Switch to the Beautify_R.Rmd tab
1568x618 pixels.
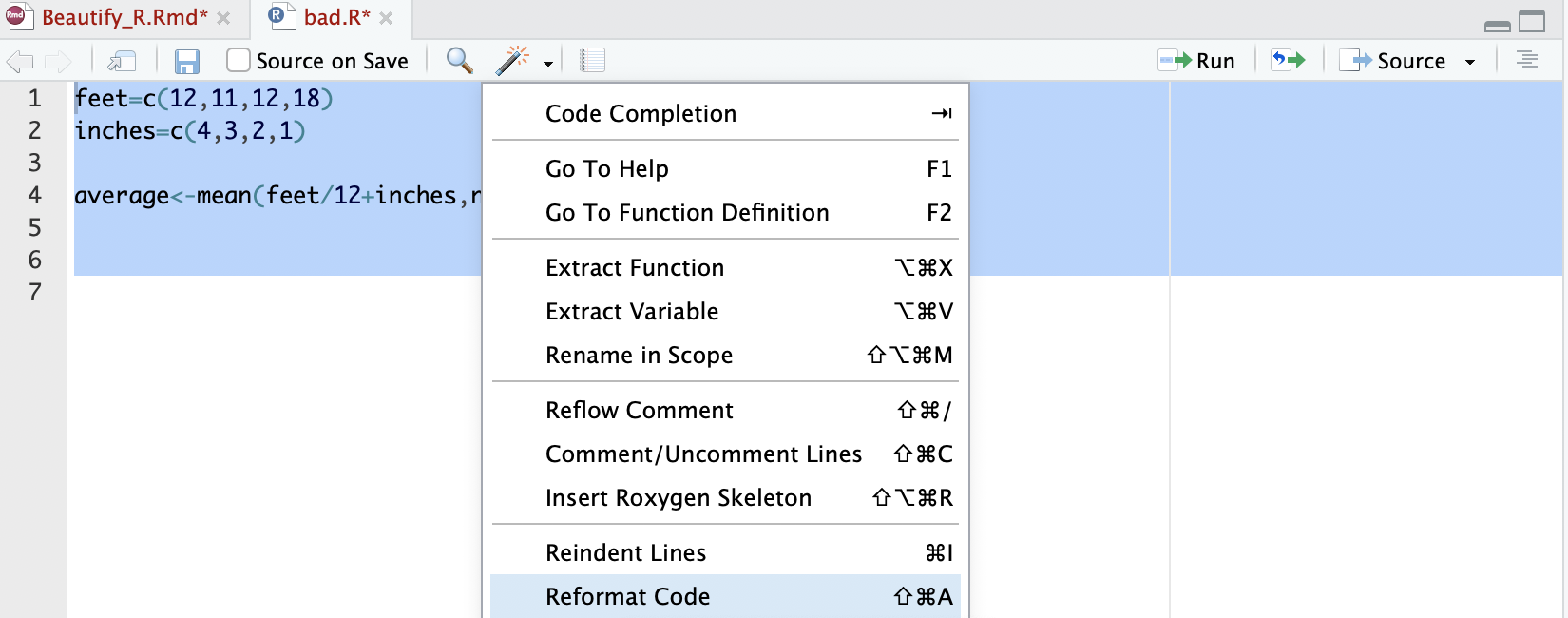(x=124, y=17)
